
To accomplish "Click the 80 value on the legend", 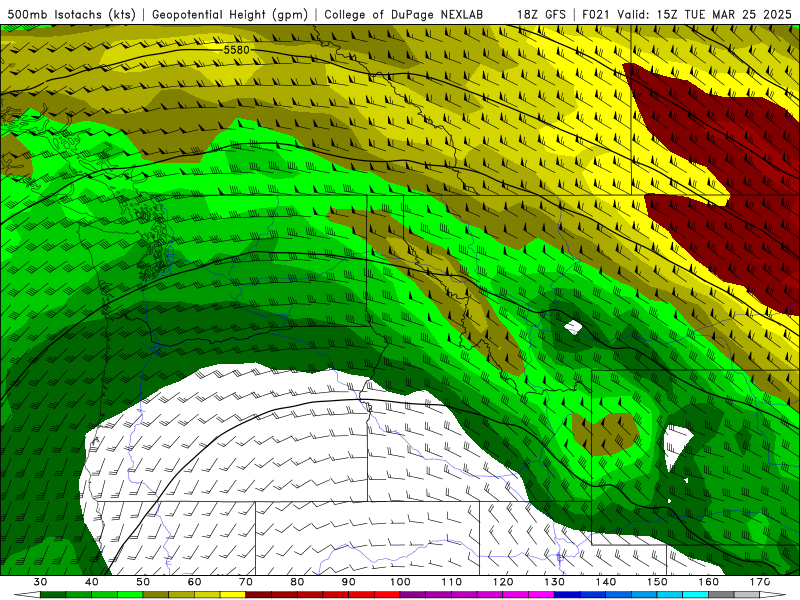I will pos(297,582).
